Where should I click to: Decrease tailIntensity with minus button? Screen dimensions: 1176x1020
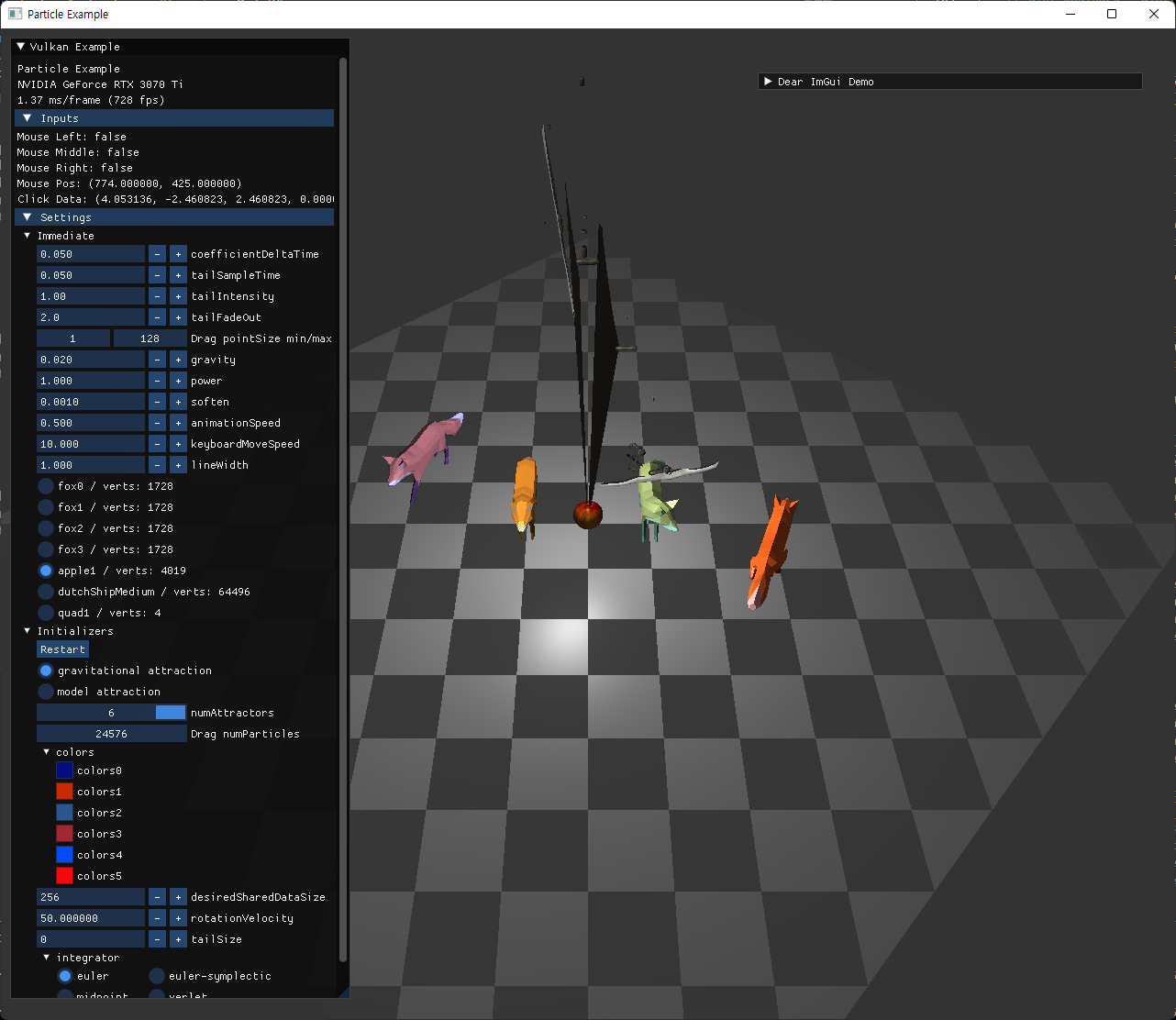coord(157,296)
